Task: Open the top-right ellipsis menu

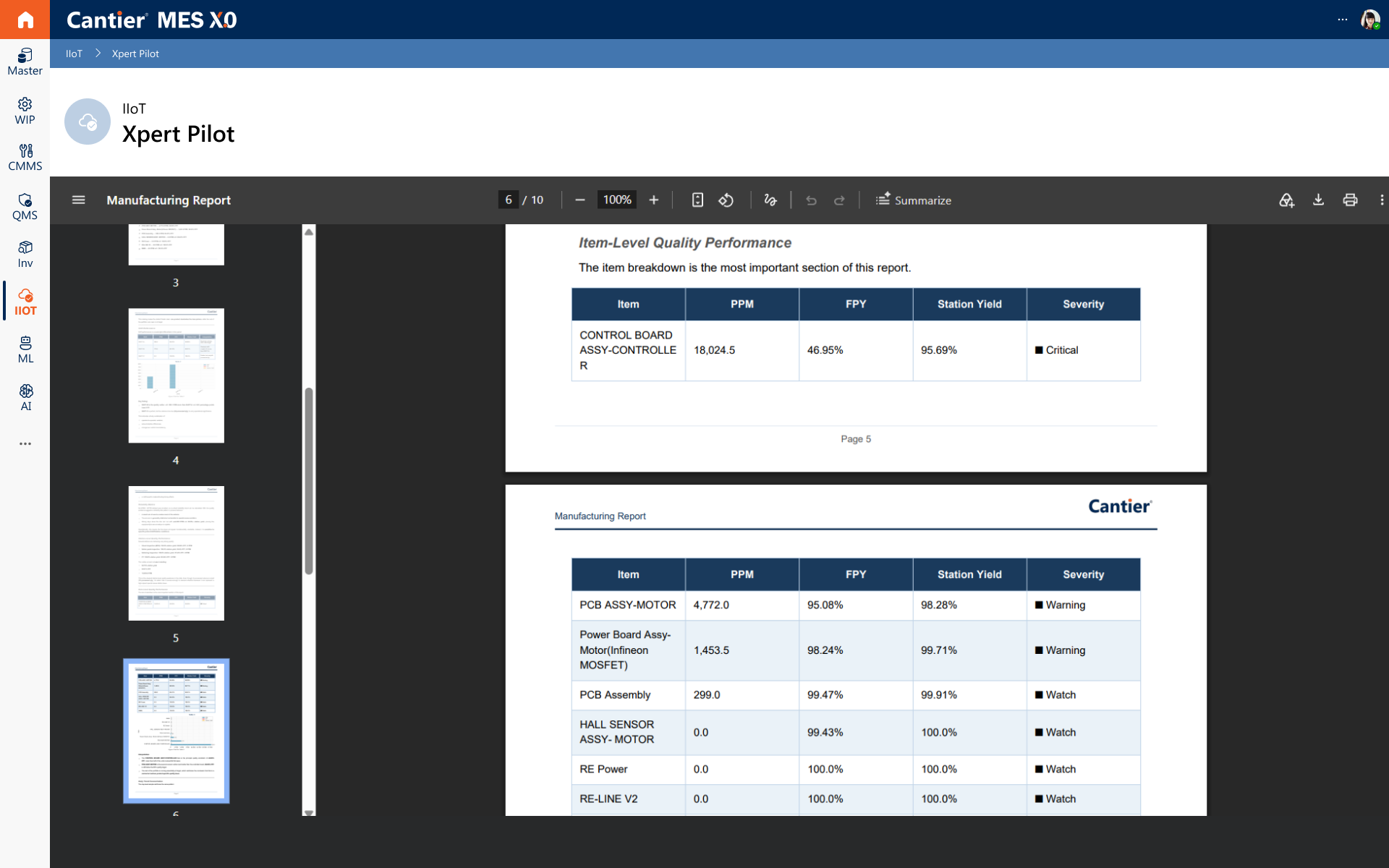Action: click(1343, 20)
